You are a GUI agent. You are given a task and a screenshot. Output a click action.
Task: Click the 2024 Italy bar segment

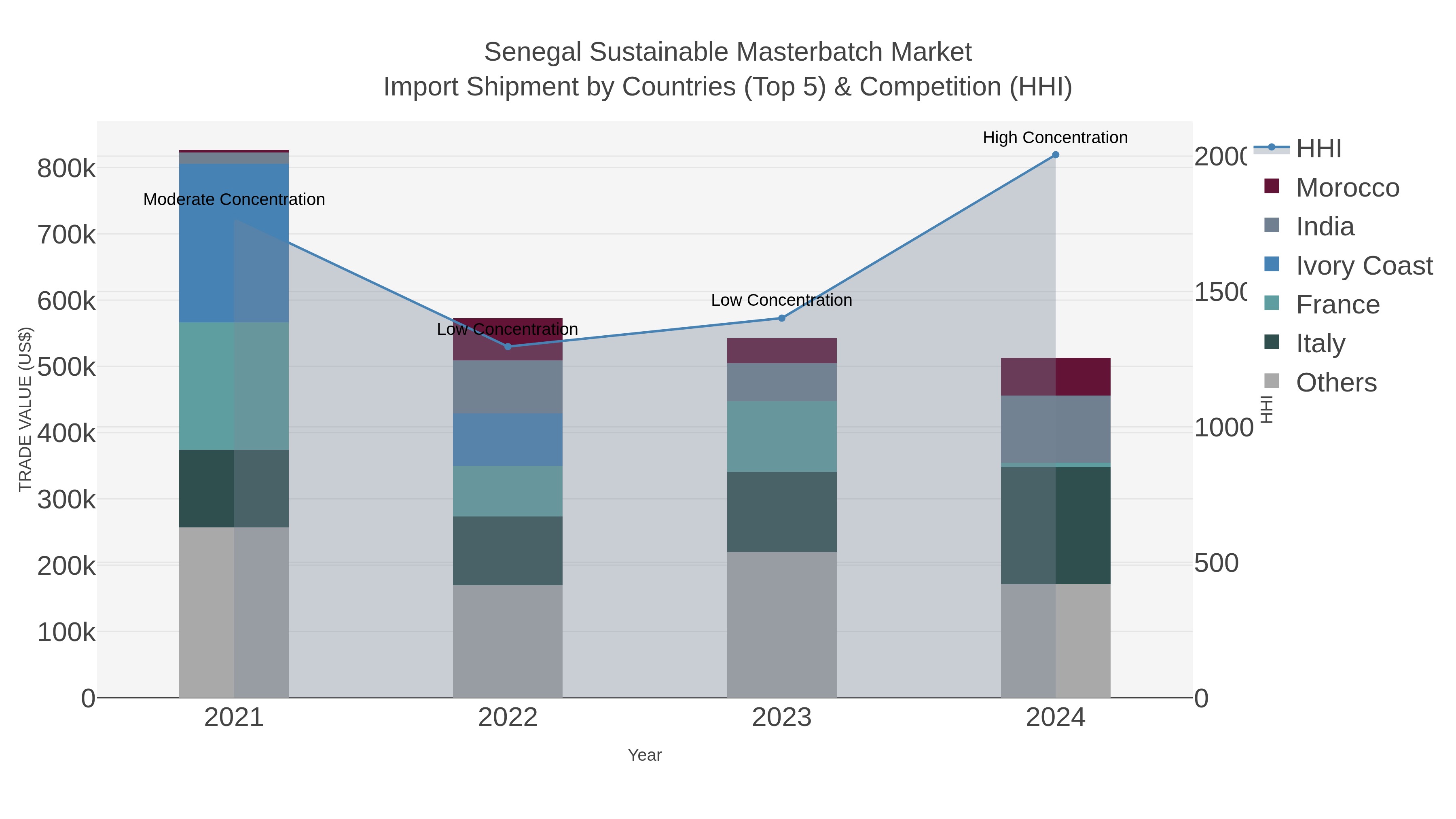click(x=1055, y=526)
